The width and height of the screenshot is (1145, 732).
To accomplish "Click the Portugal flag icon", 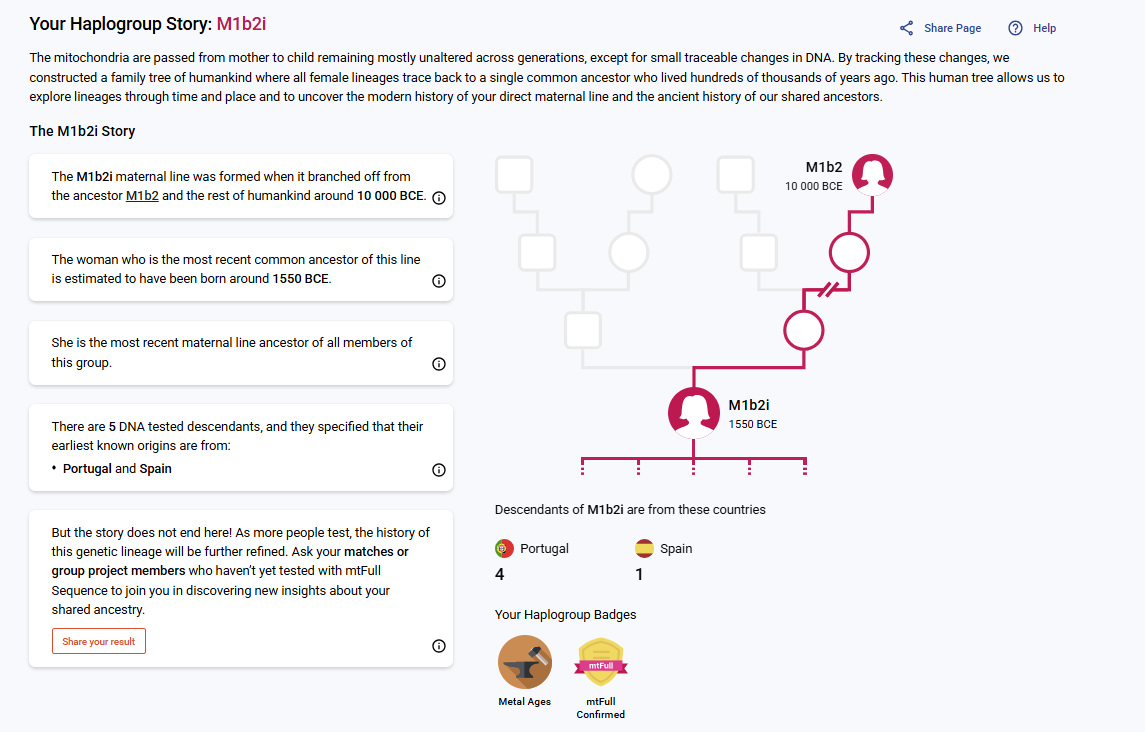I will (x=505, y=549).
